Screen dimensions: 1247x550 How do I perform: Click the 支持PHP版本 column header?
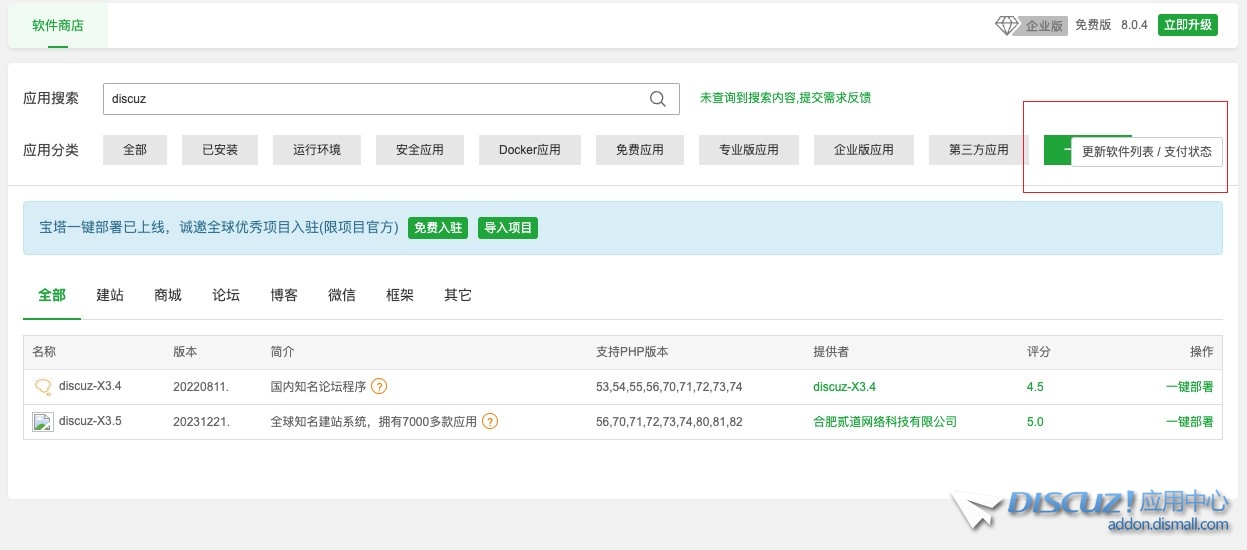(x=632, y=352)
